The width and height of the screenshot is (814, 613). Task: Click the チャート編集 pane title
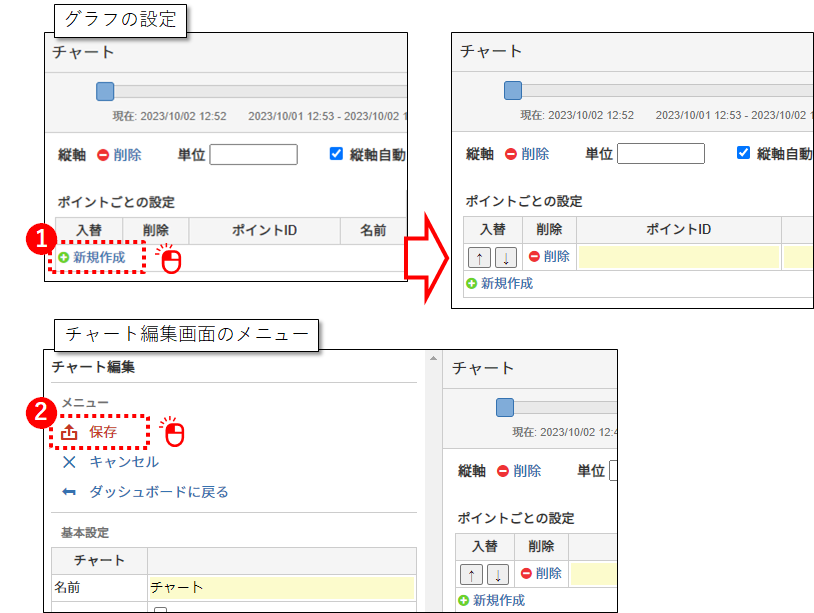(93, 367)
